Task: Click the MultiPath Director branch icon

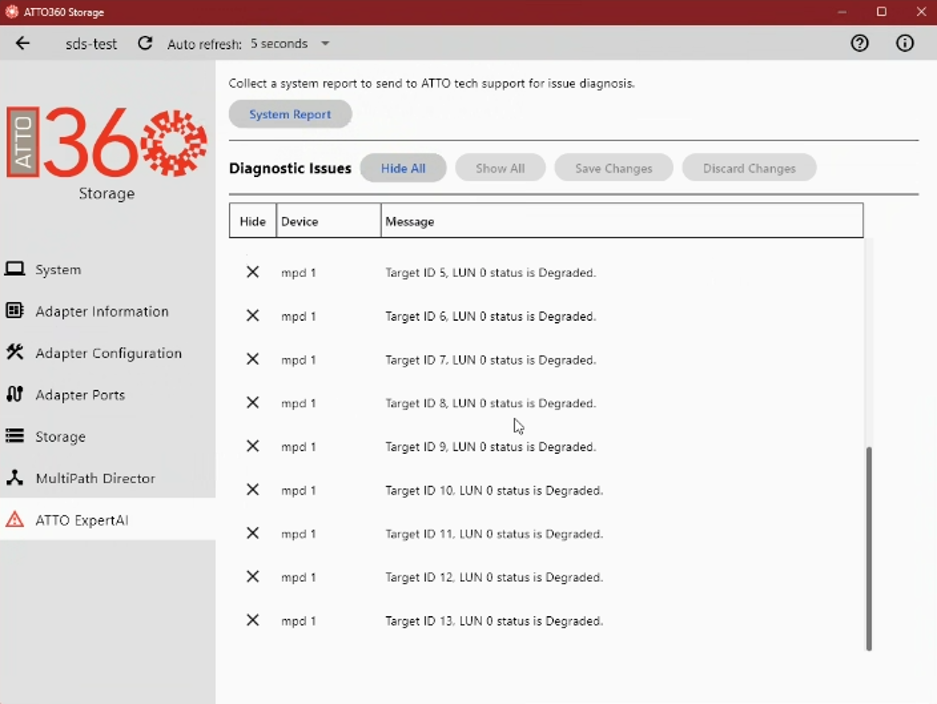Action: point(15,478)
